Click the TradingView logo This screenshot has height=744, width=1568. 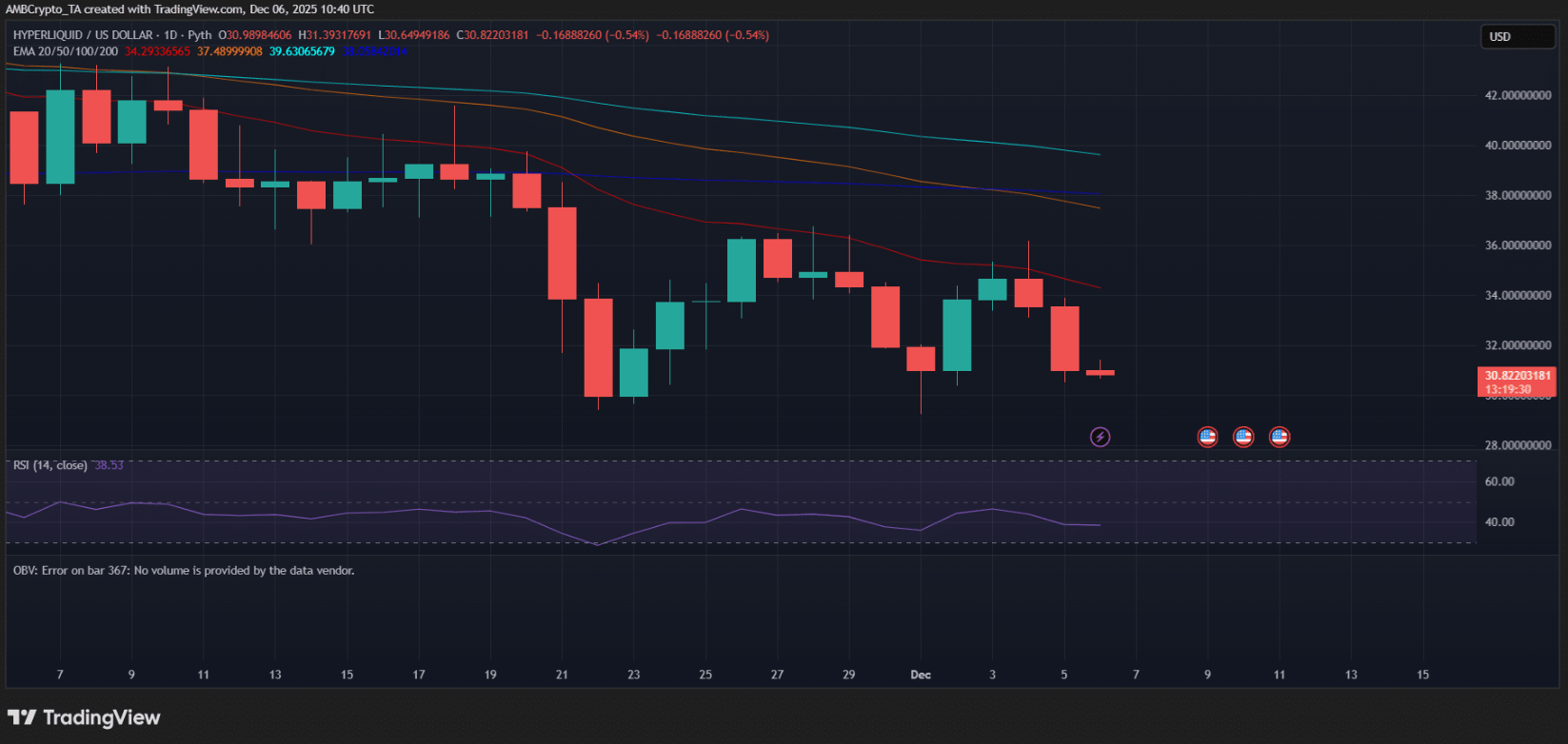84,717
